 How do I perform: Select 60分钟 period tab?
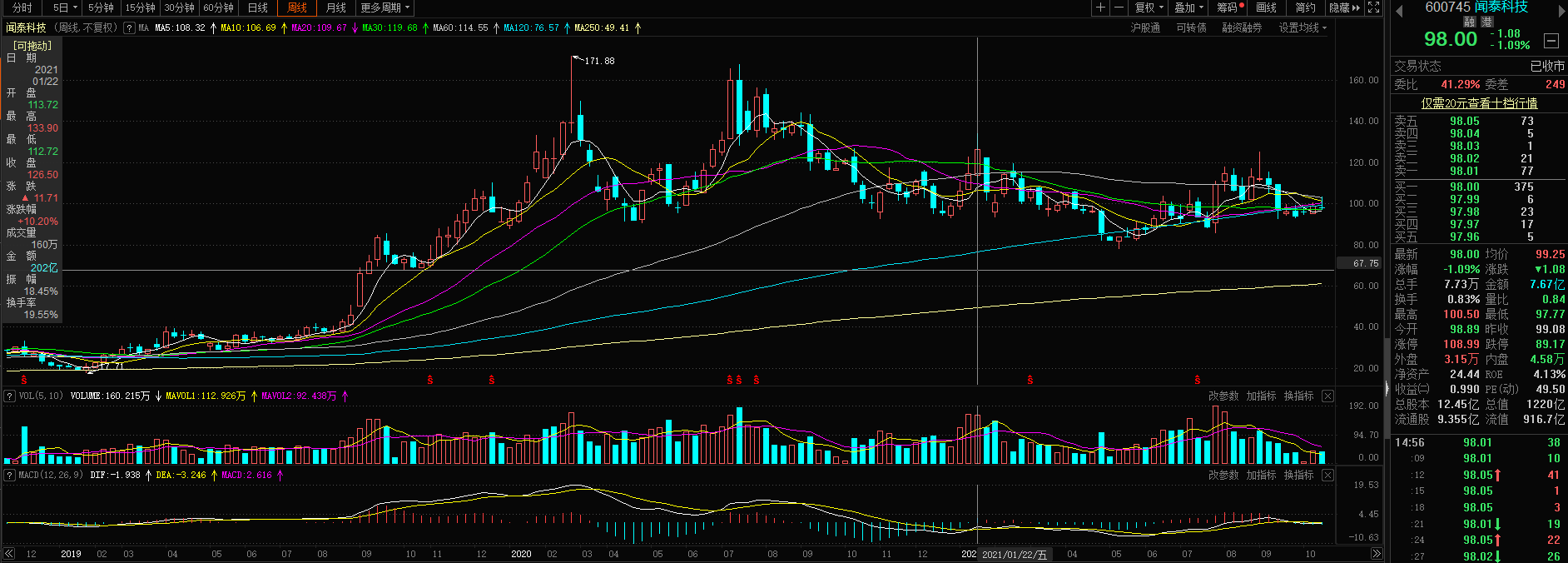click(x=218, y=7)
